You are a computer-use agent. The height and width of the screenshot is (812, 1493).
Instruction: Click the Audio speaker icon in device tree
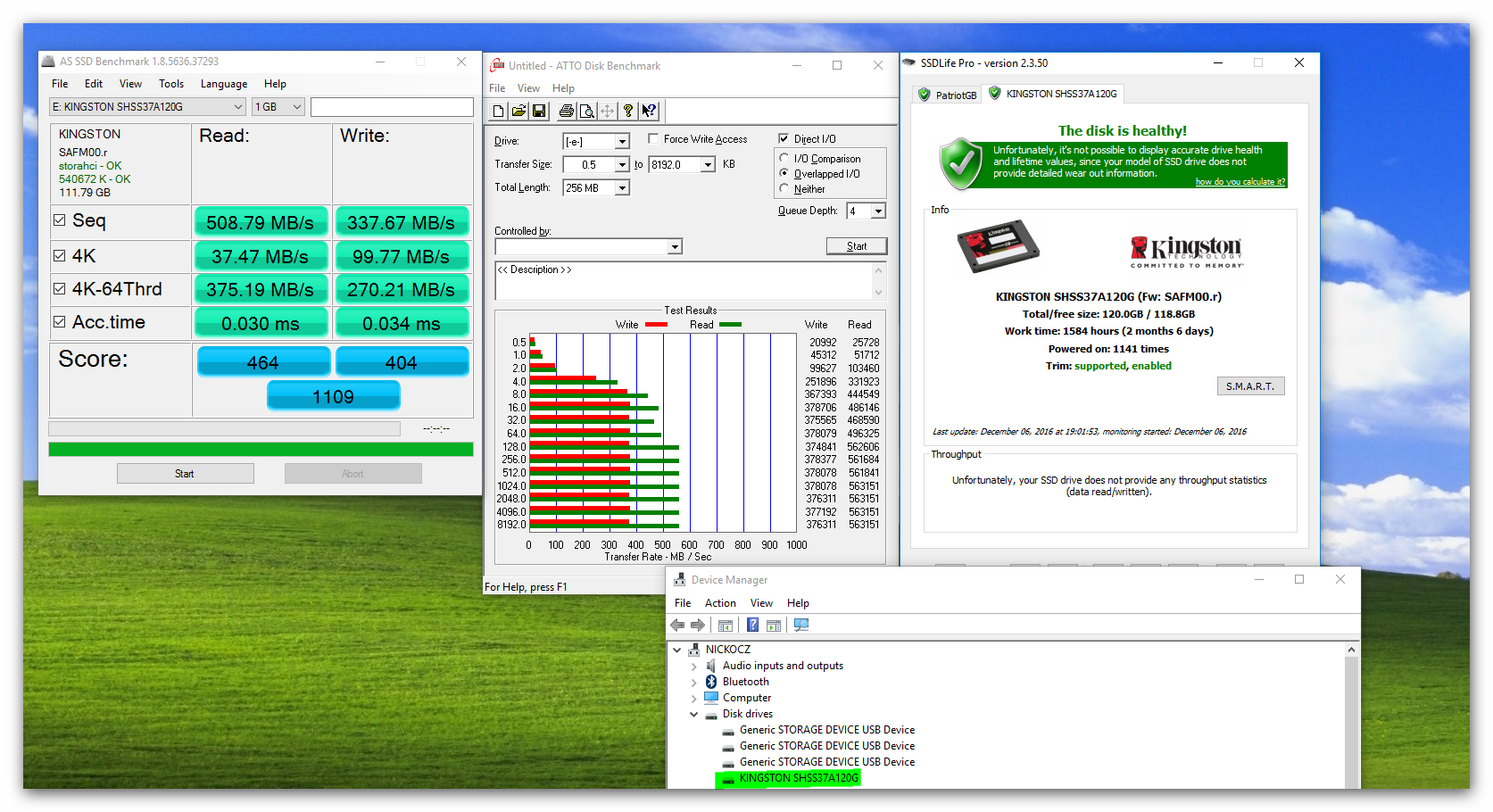[711, 666]
